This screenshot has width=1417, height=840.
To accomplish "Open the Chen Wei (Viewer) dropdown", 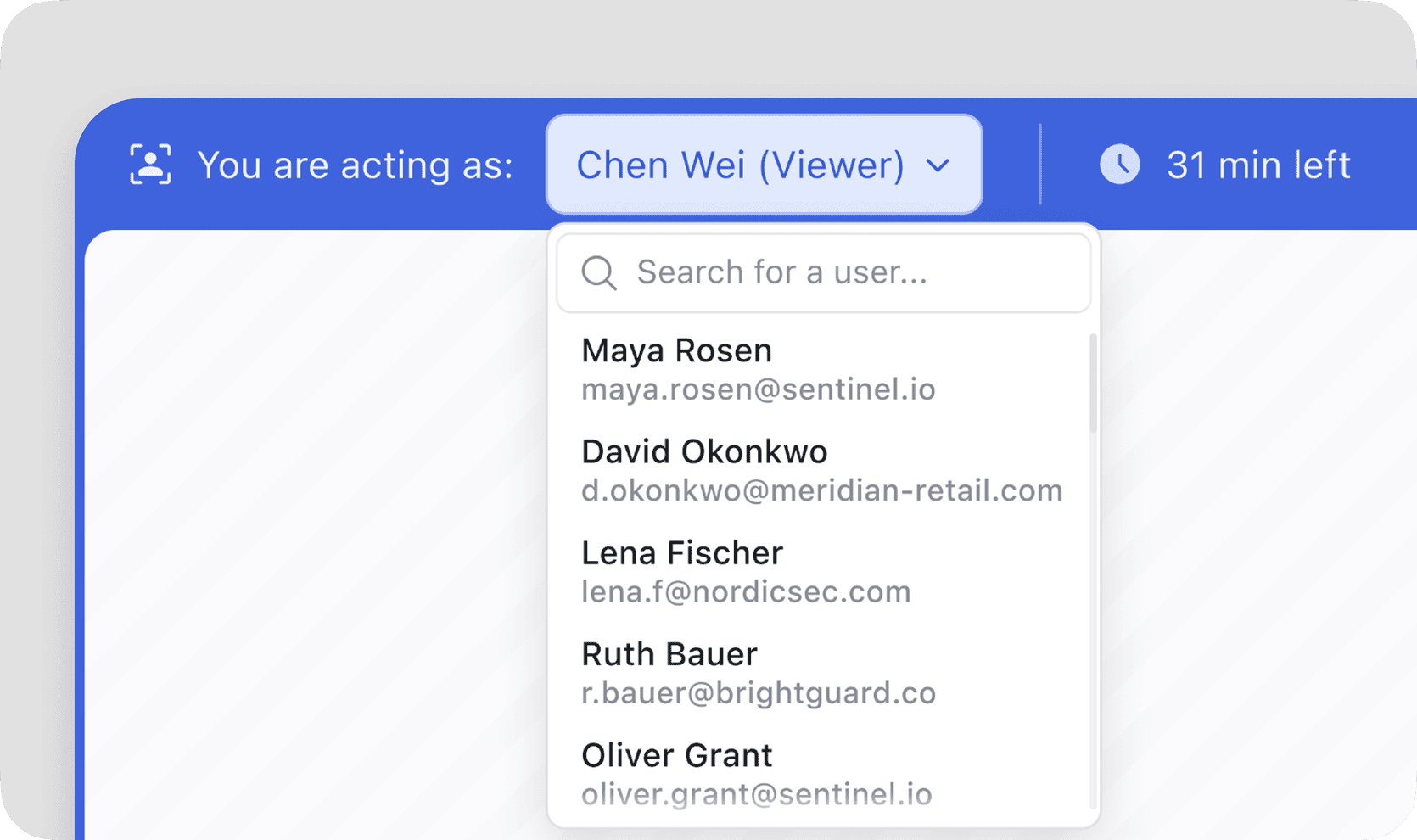I will 764,165.
